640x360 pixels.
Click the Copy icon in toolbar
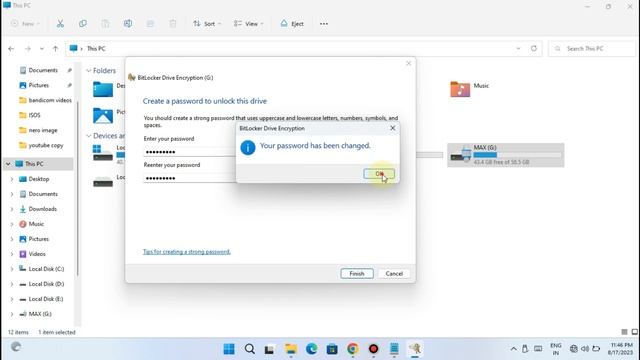point(83,24)
